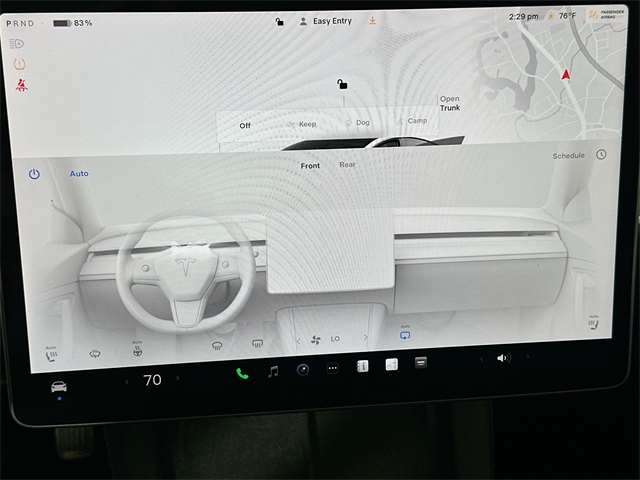
Task: Toggle the auto recirculation button
Action: point(405,333)
